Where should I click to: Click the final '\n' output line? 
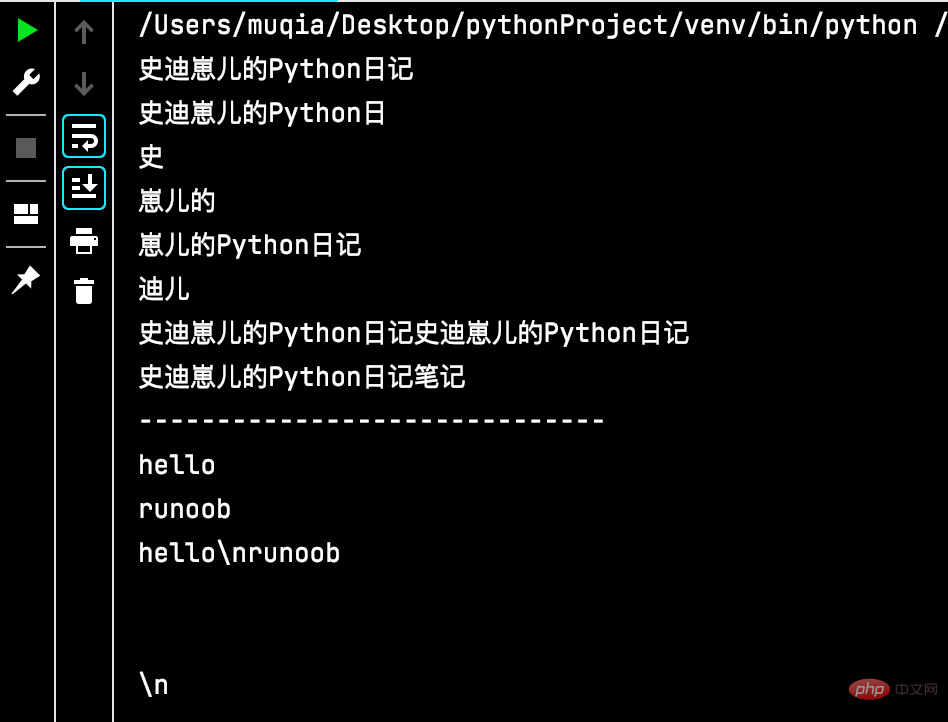(x=153, y=685)
